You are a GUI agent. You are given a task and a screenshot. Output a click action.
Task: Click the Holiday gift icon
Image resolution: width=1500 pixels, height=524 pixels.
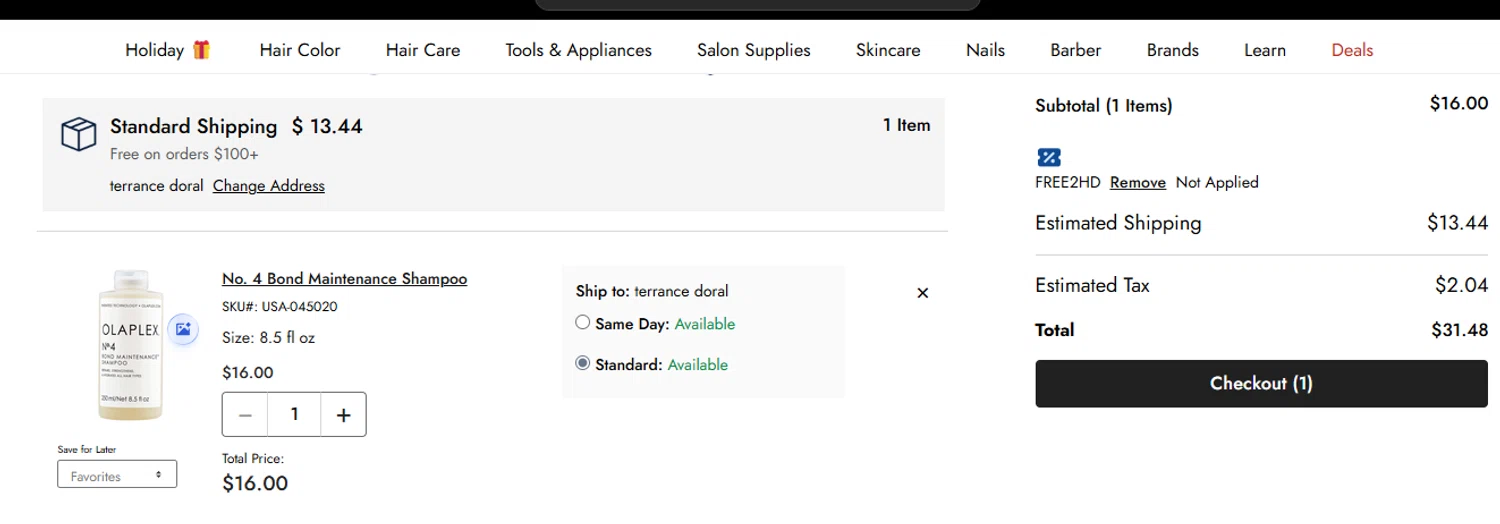pyautogui.click(x=202, y=50)
